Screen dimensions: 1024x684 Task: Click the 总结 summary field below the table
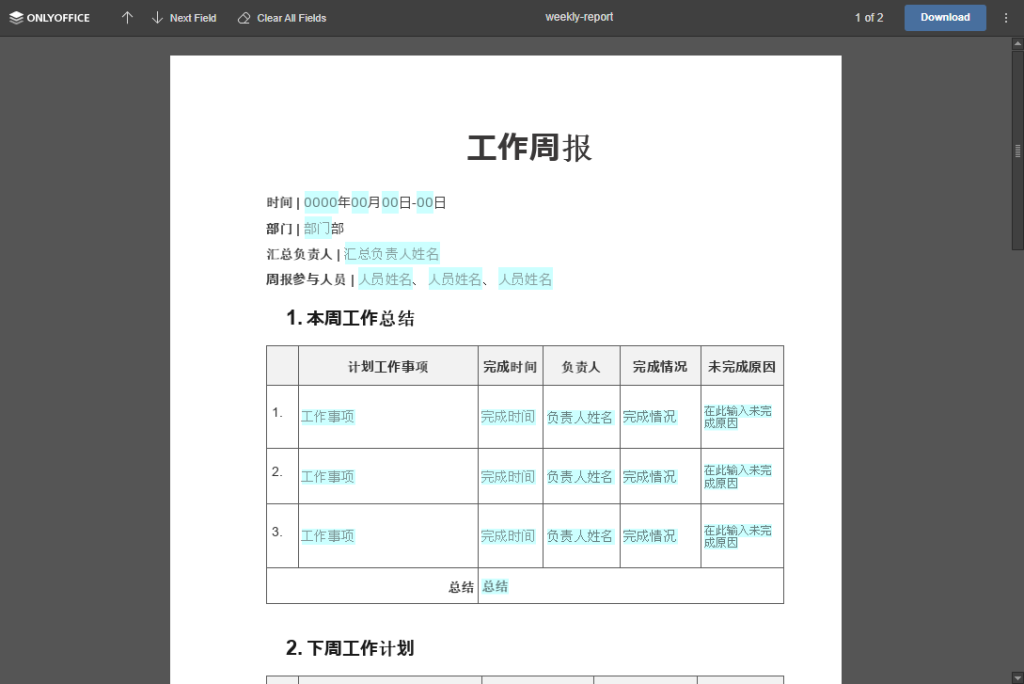493,586
